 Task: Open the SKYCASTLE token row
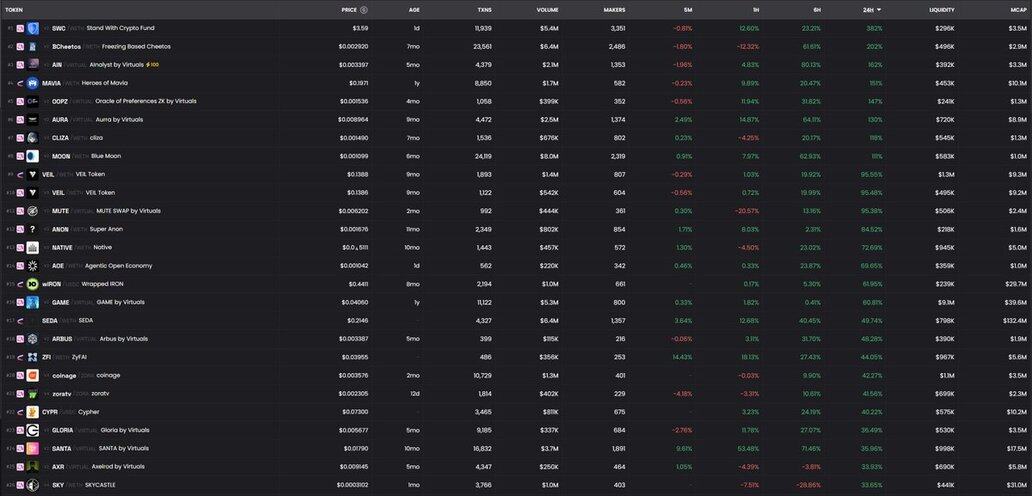pos(98,485)
